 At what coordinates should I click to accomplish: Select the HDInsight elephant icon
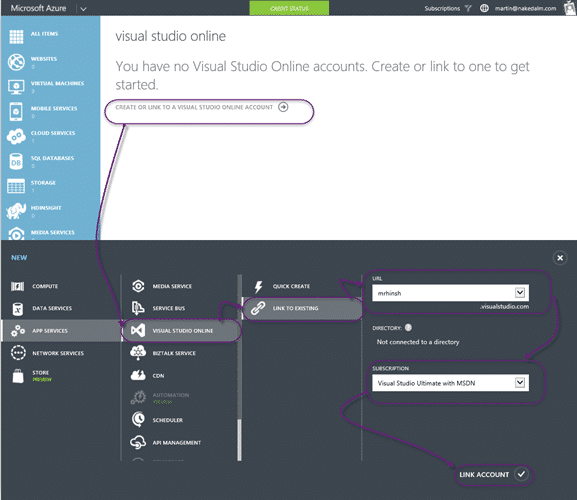click(x=16, y=211)
